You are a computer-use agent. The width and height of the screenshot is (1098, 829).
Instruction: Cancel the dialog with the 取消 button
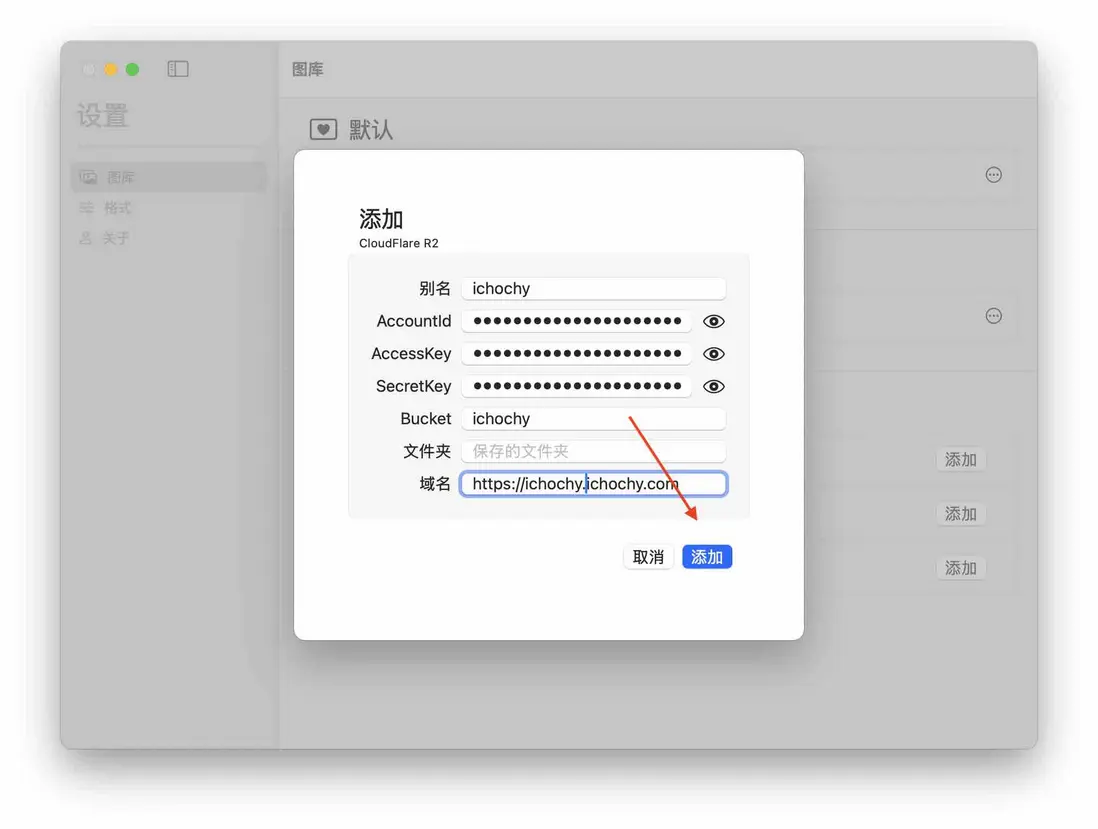point(648,557)
